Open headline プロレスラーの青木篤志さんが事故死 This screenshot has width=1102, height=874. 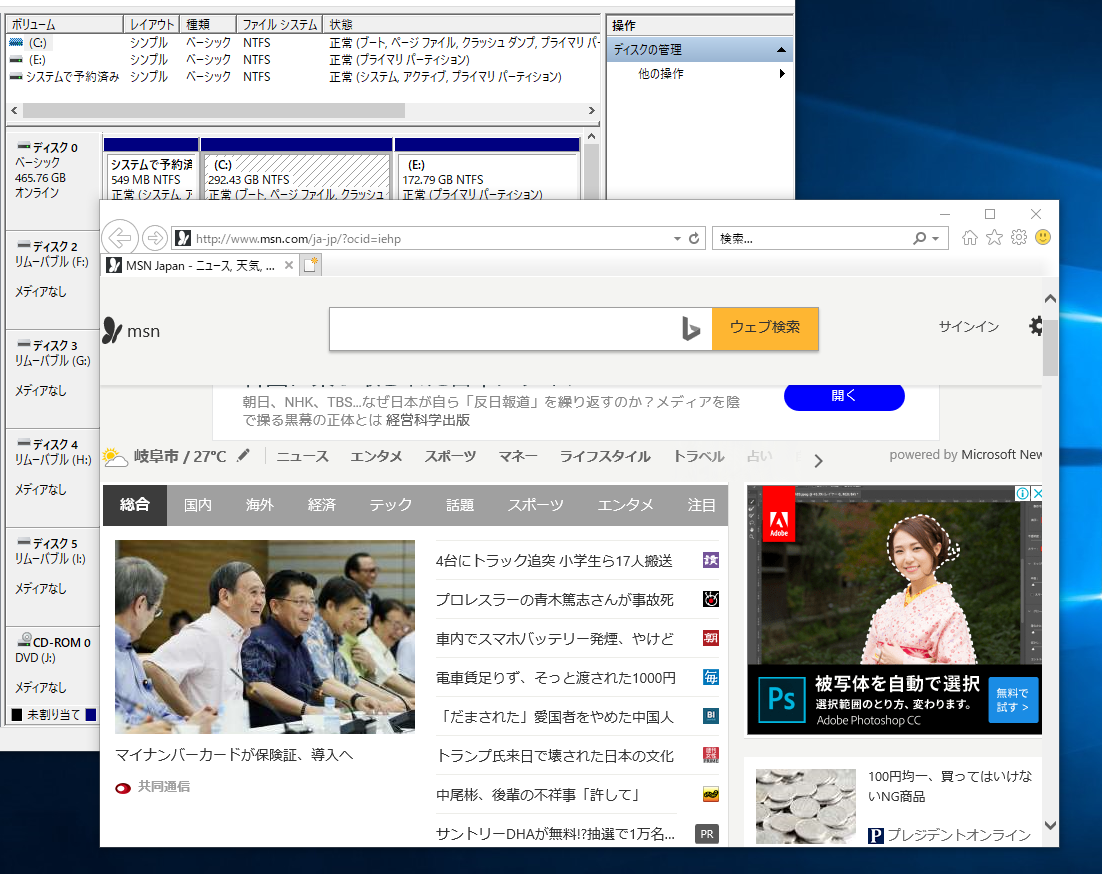[x=555, y=599]
